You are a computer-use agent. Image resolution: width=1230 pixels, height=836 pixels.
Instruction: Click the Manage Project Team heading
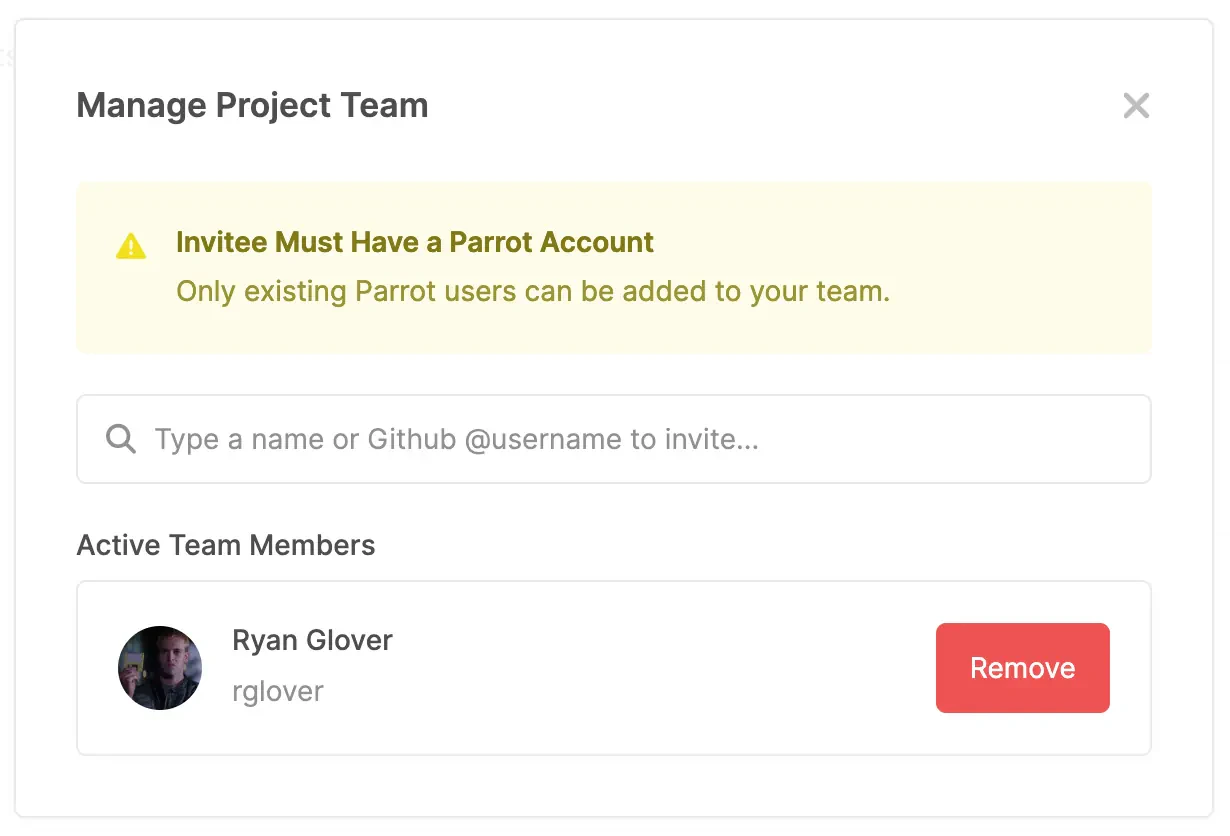pos(252,105)
